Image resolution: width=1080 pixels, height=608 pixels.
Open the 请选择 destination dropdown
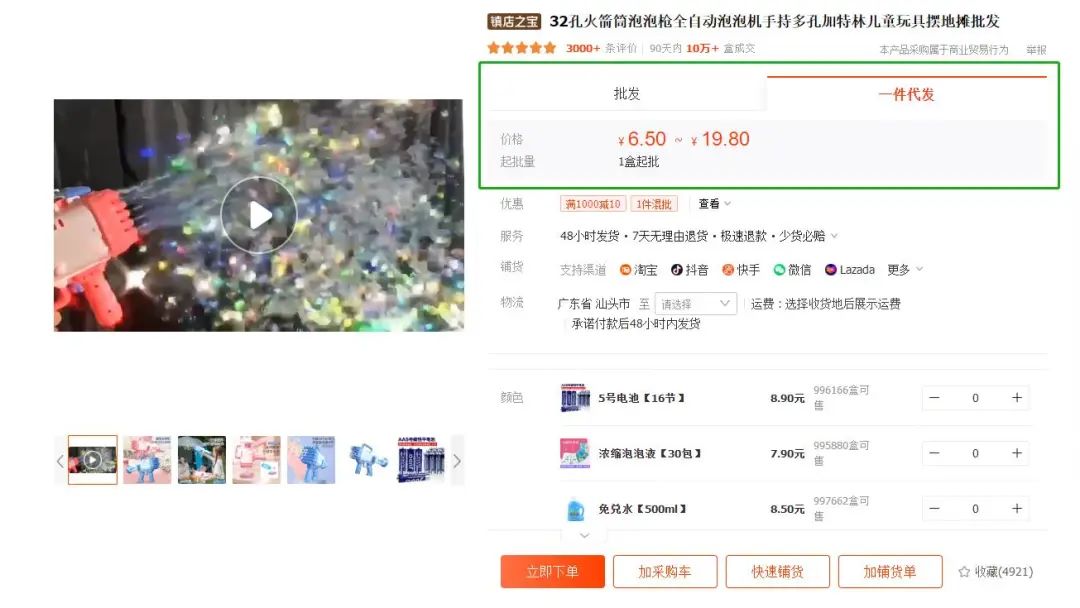pos(695,304)
